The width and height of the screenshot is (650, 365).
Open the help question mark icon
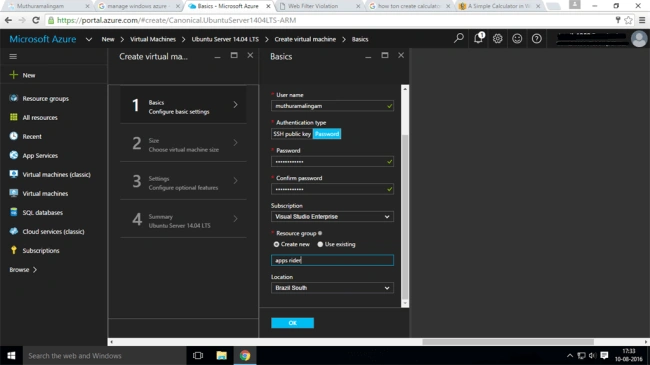click(x=536, y=39)
